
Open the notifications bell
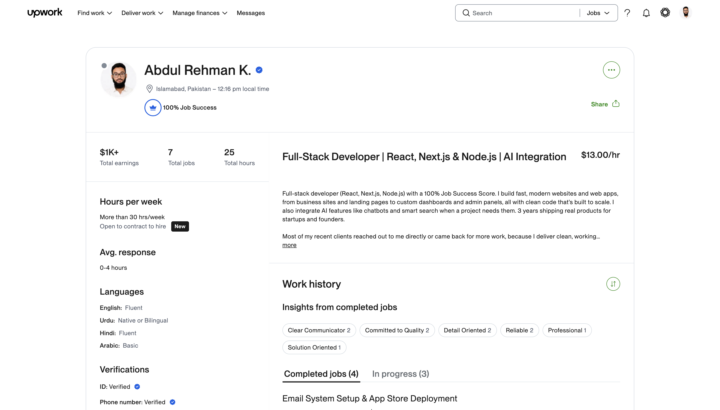[646, 13]
